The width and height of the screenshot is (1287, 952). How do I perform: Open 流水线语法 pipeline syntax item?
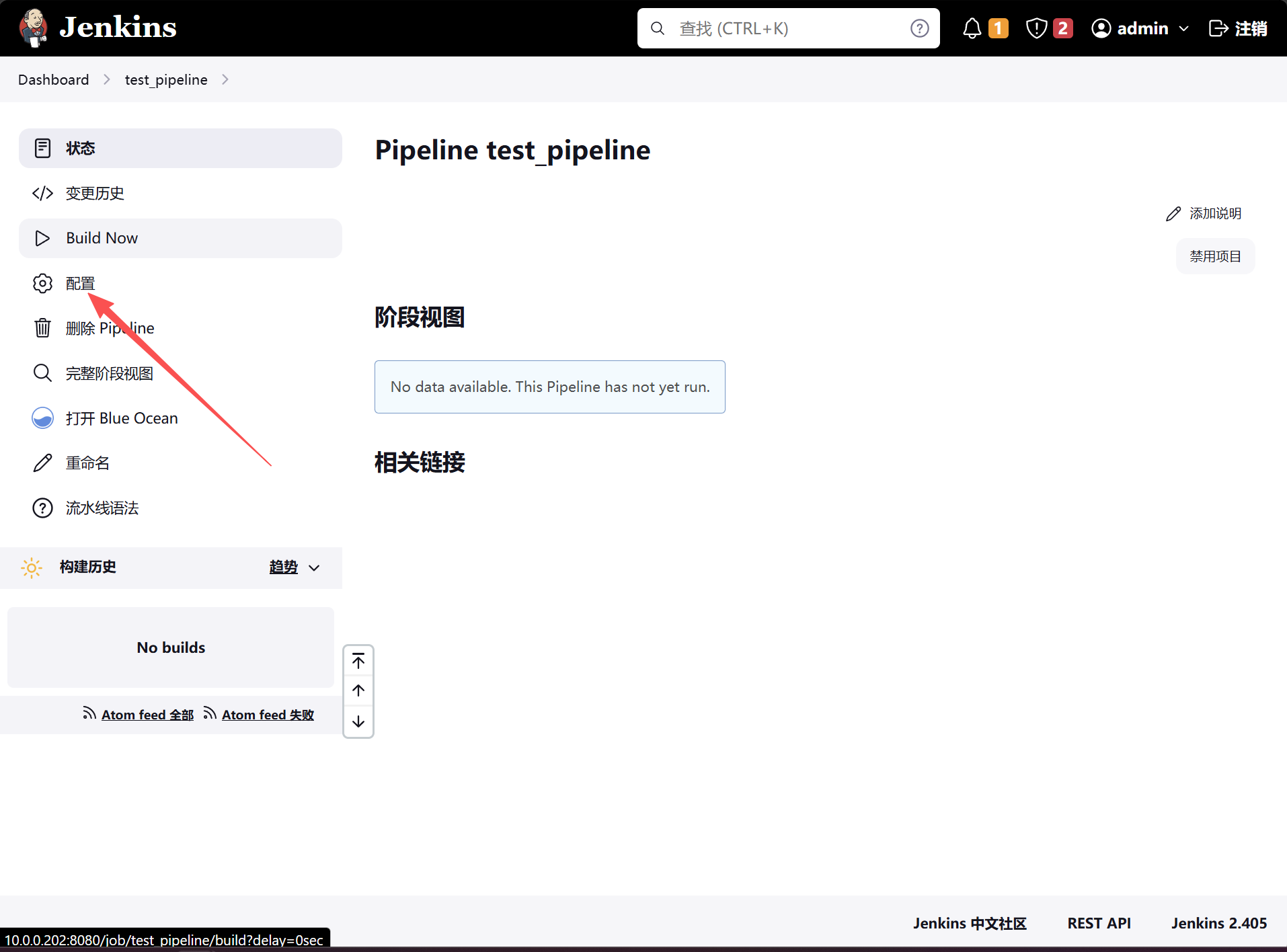tap(180, 508)
